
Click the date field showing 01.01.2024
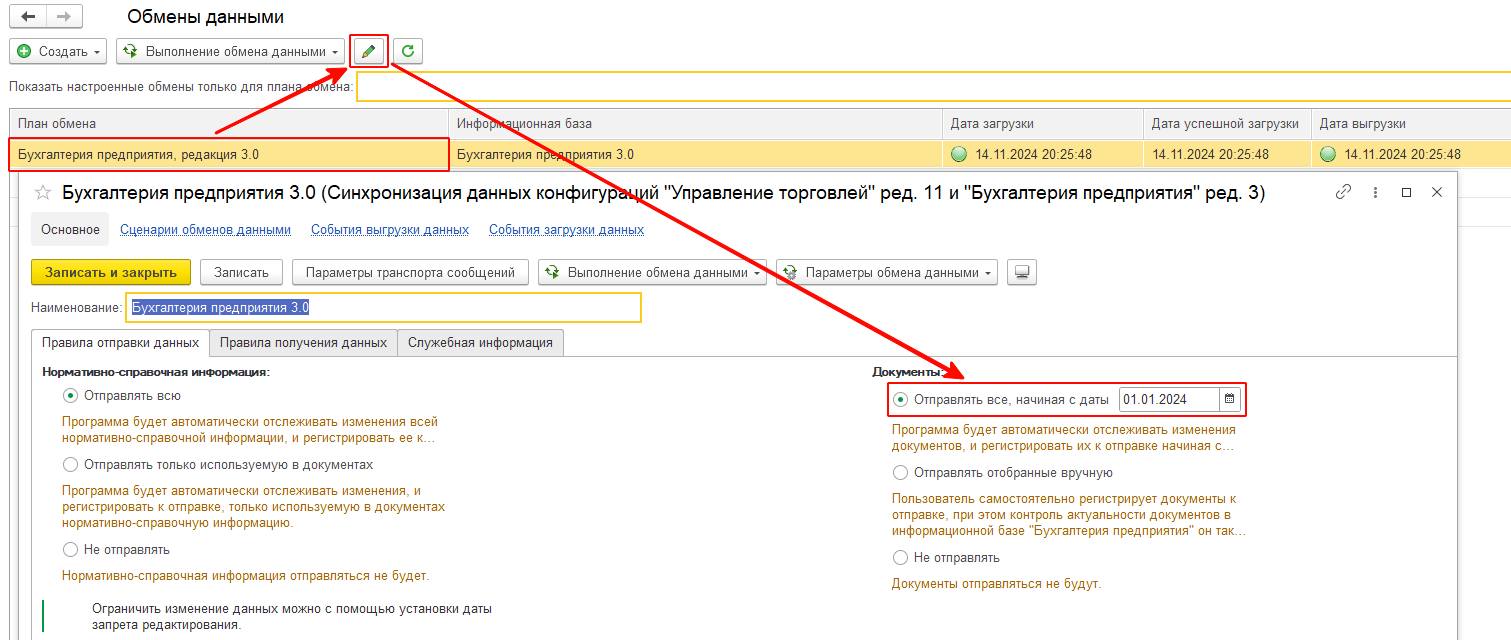tap(1169, 399)
